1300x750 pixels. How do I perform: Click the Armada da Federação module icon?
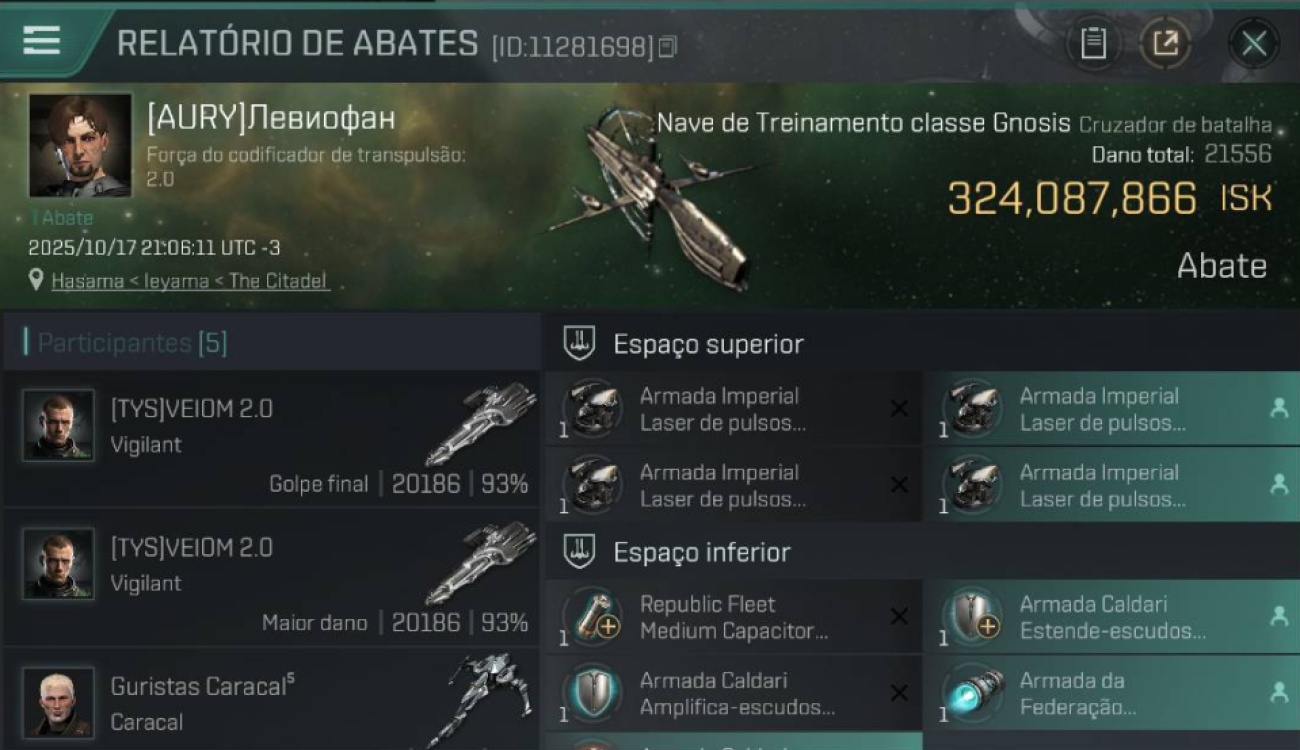[x=972, y=693]
